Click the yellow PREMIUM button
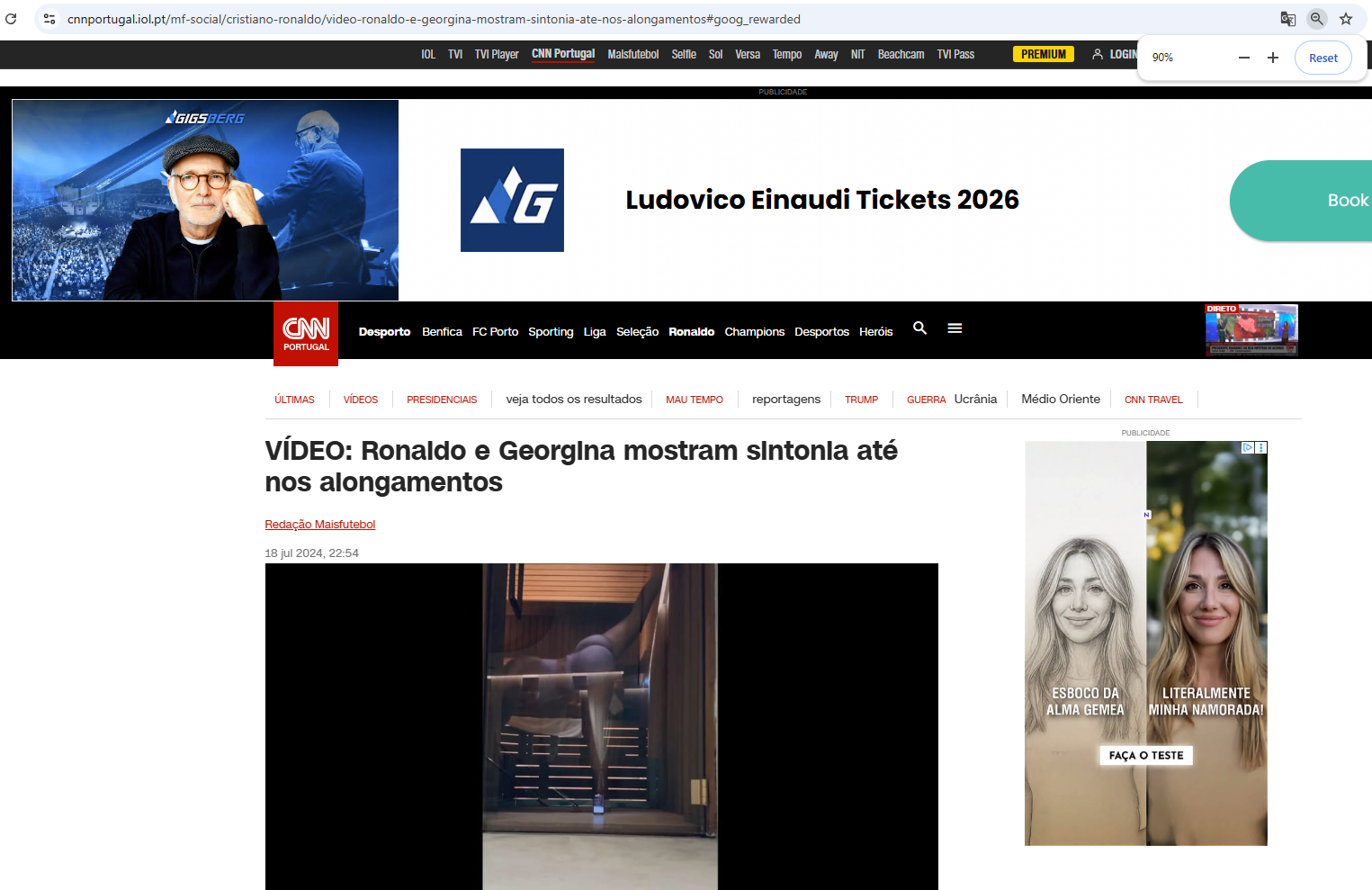Viewport: 1372px width, 890px height. 1043,54
